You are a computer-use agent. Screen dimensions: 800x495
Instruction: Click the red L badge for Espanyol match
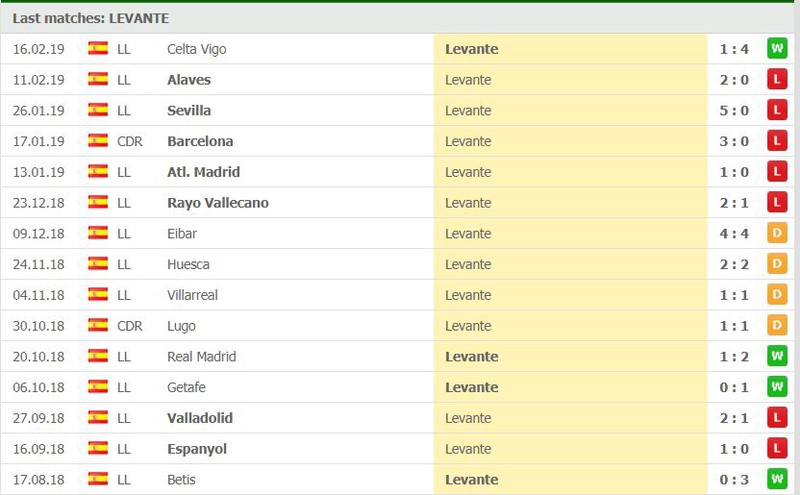pos(777,449)
